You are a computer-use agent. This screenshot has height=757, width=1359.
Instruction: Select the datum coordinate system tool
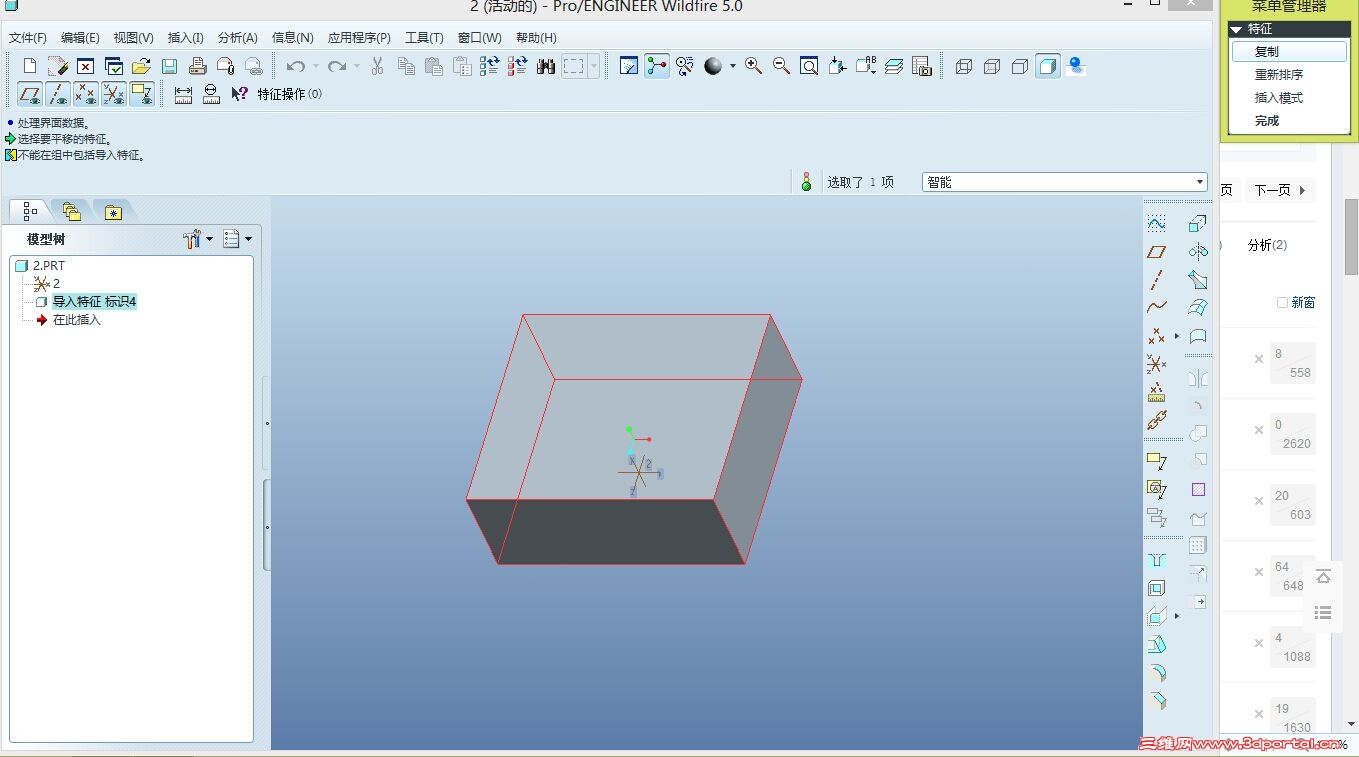point(1157,363)
